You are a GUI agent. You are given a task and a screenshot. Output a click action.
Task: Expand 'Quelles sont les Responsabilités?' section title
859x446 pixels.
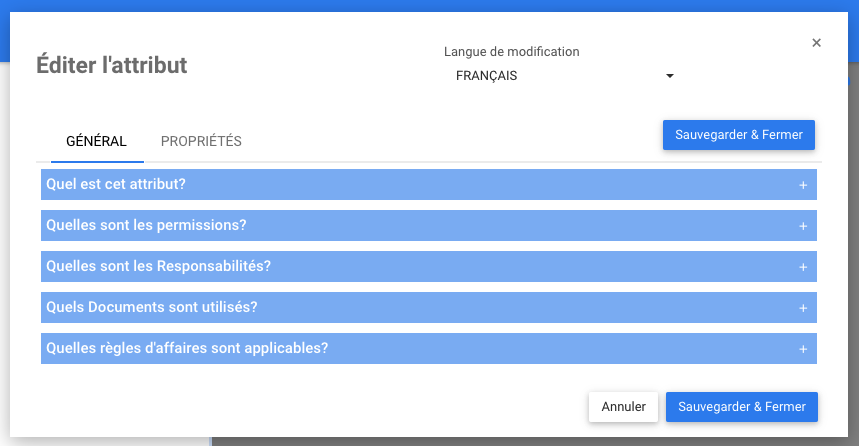click(158, 266)
